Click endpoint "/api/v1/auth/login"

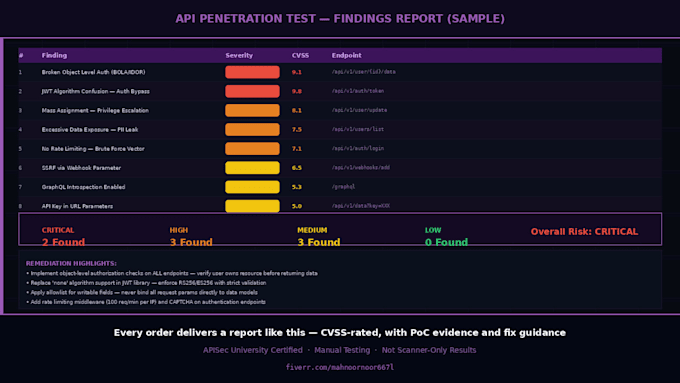358,148
